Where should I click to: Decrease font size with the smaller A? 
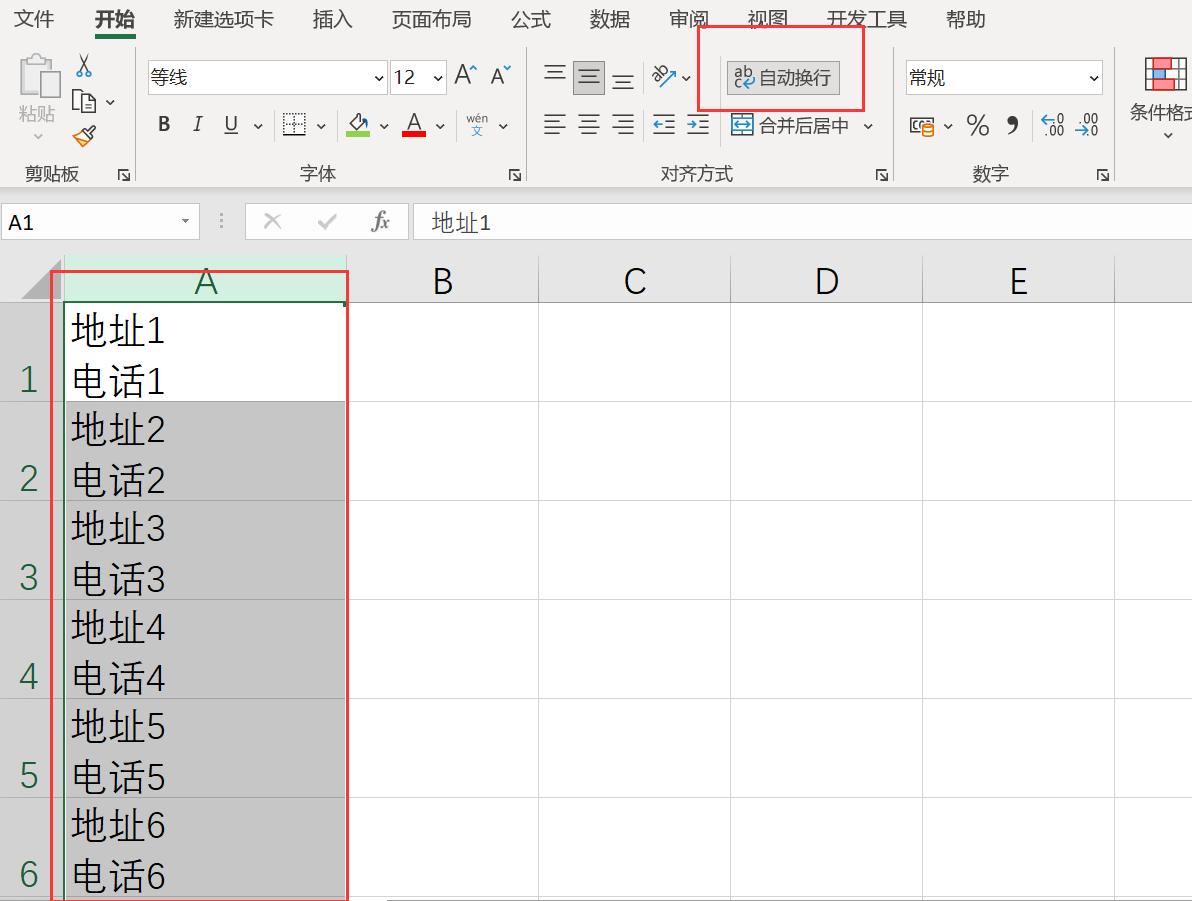500,75
